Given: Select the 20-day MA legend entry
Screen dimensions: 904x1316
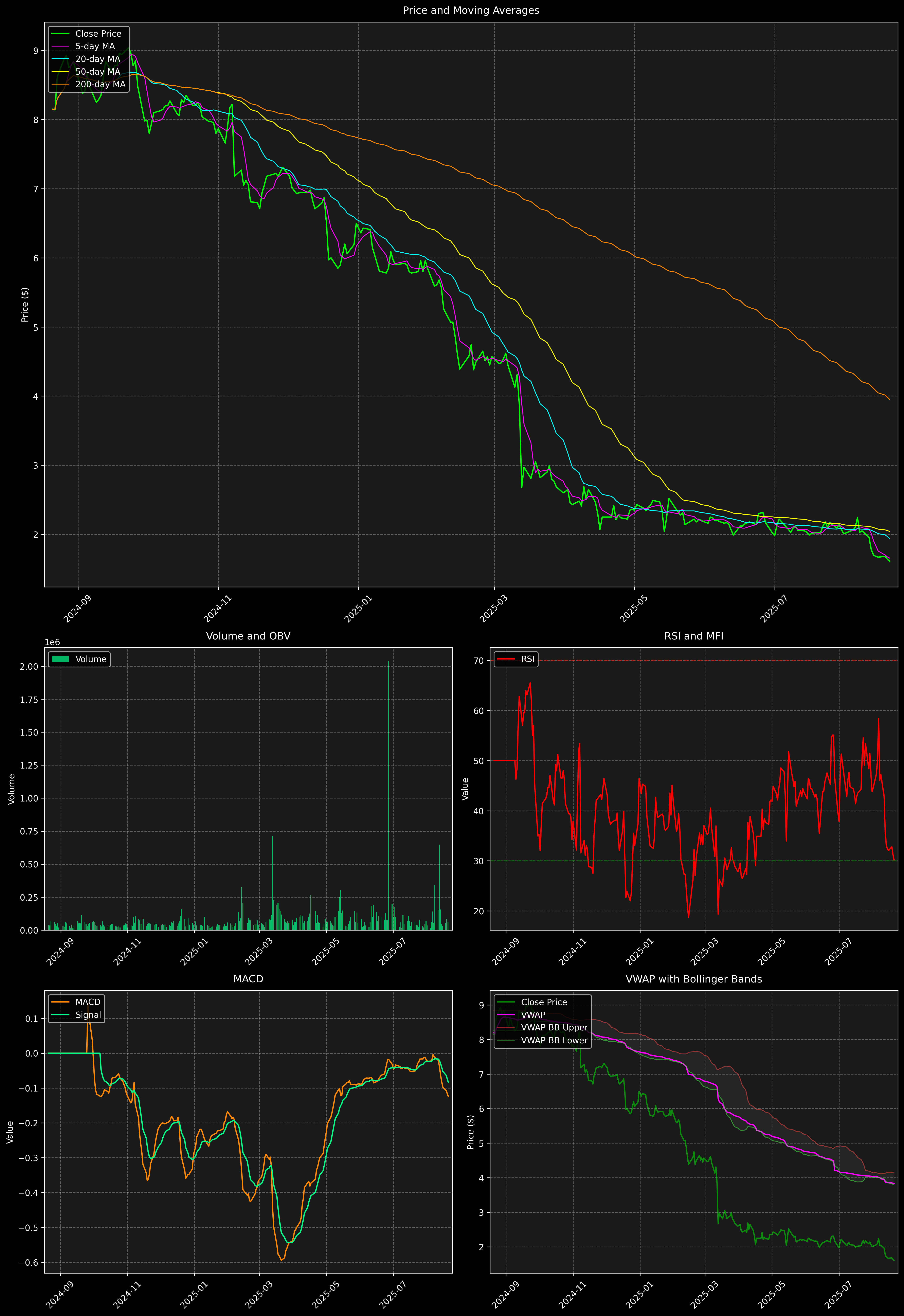Looking at the screenshot, I should pos(97,59).
